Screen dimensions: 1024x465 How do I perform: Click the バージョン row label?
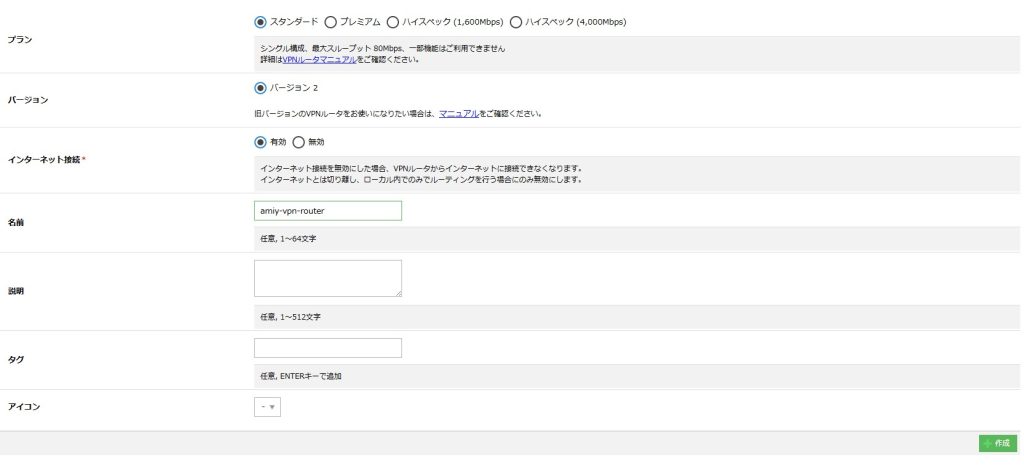pyautogui.click(x=27, y=100)
